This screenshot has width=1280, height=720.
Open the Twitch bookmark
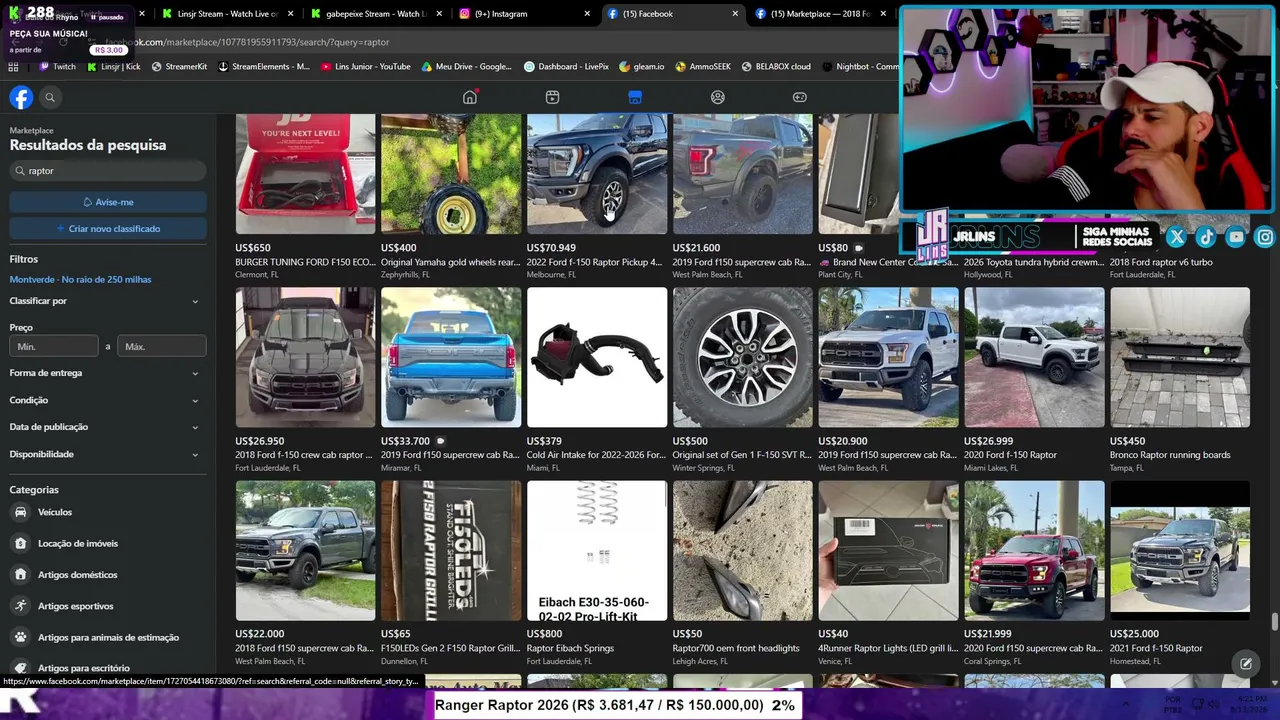(57, 67)
